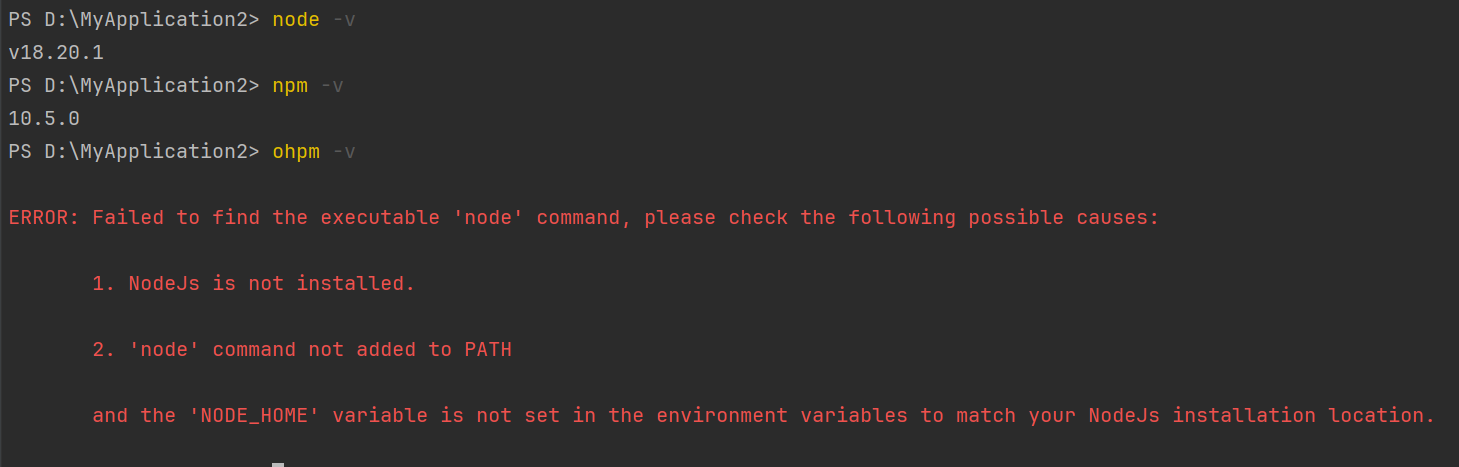
Task: Click the terminal cursor at the bottom
Action: [278, 464]
